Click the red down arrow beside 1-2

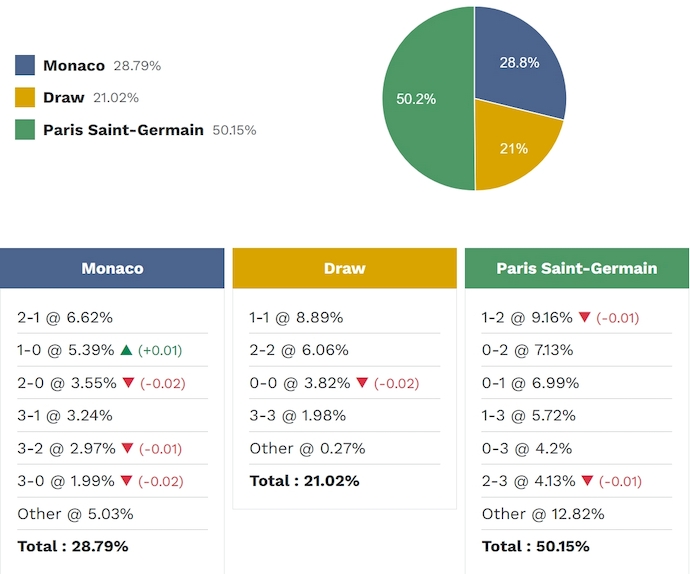click(584, 318)
